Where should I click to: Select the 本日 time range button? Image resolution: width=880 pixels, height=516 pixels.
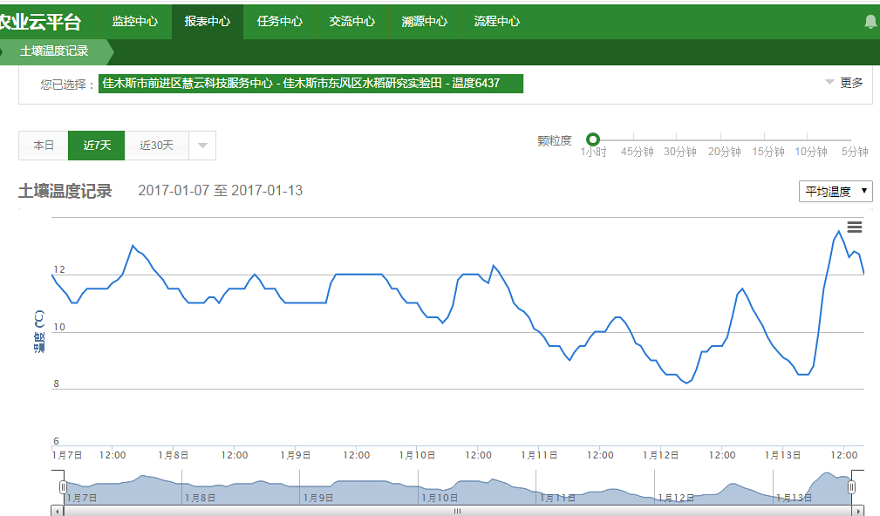coord(43,145)
